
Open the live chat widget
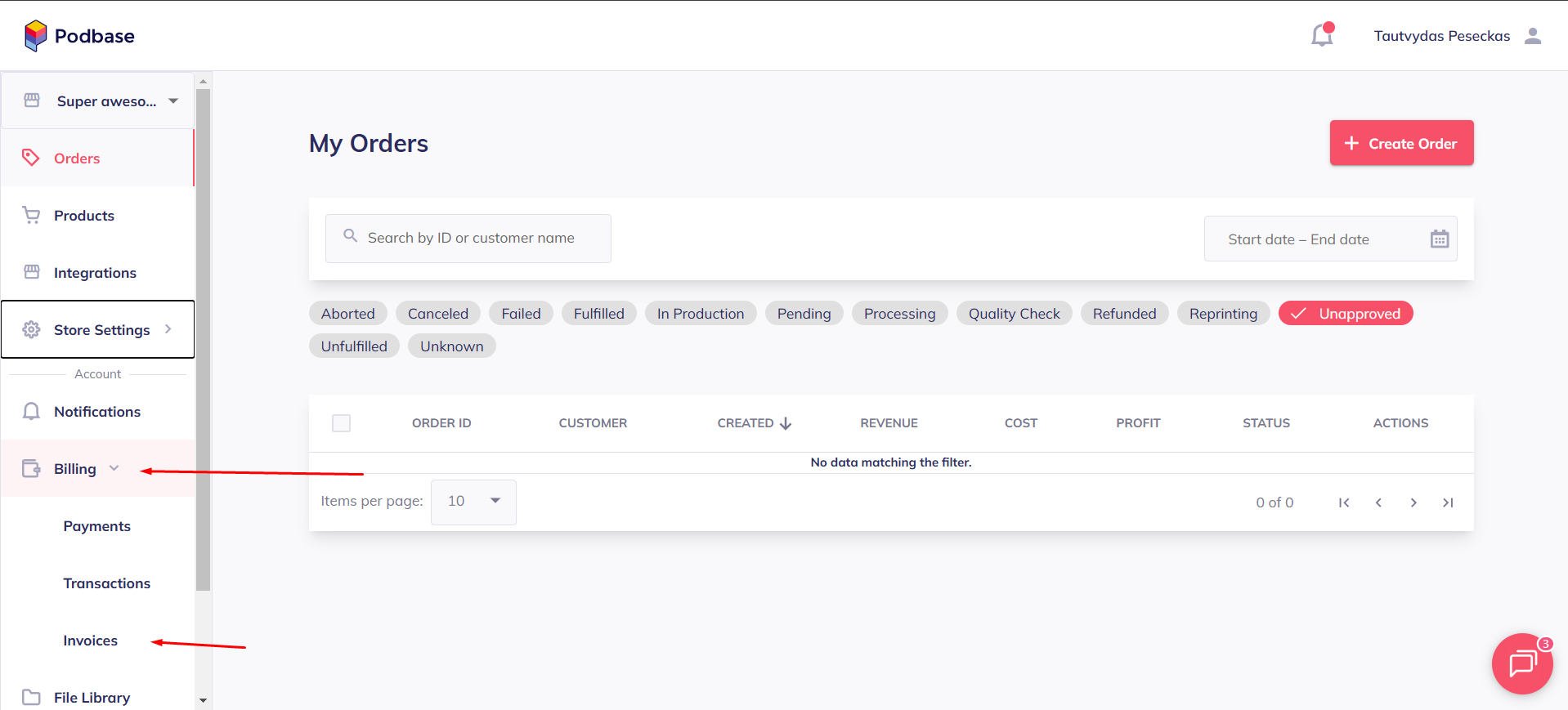pos(1521,663)
